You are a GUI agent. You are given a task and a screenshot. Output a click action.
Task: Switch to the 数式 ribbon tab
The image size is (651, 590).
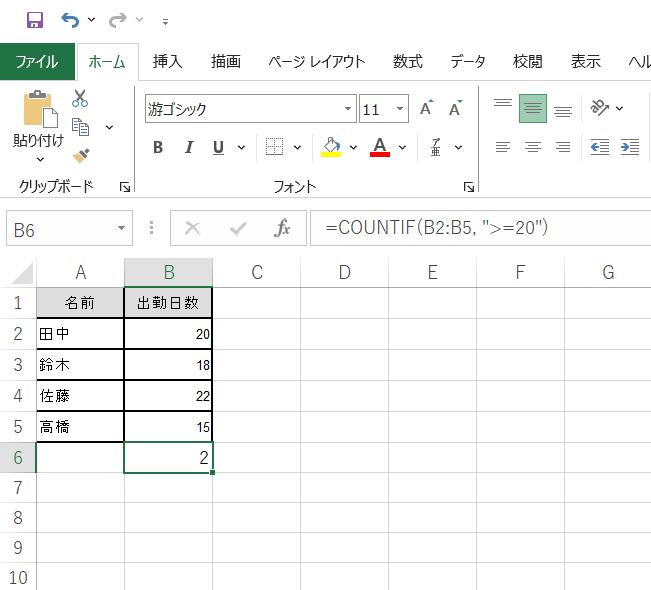pos(407,61)
